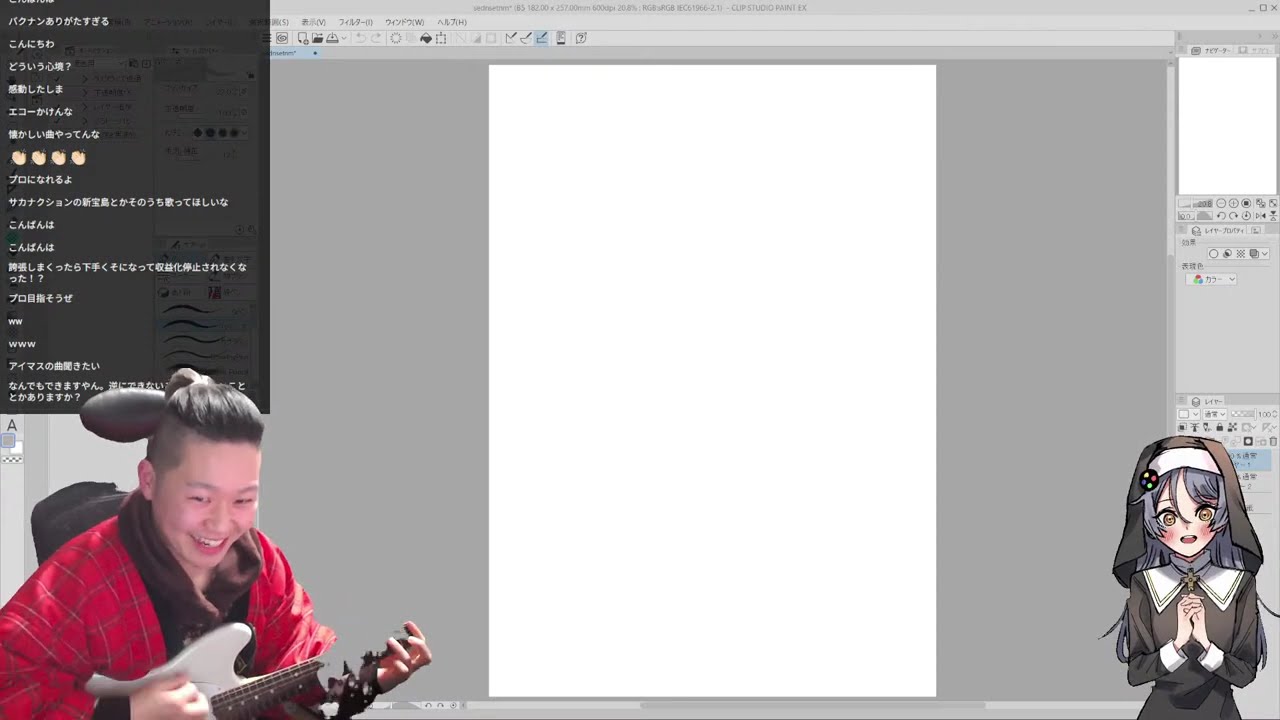The image size is (1280, 720).
Task: Rotate canvas left in Navigator
Action: 1221,216
